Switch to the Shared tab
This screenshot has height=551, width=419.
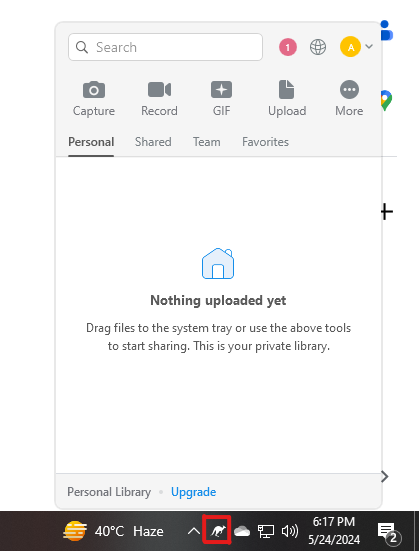(153, 142)
